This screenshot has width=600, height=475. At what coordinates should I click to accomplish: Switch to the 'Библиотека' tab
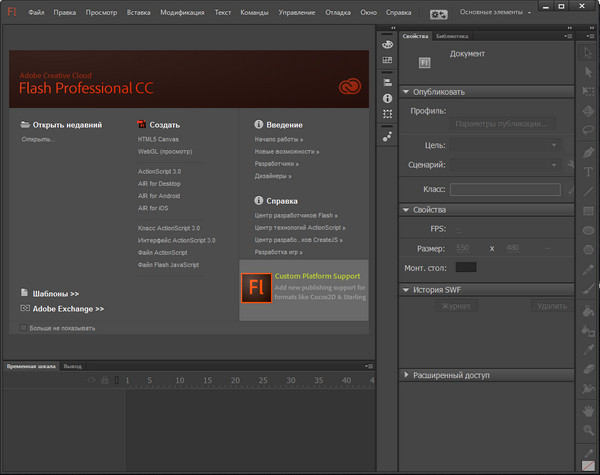pos(452,36)
